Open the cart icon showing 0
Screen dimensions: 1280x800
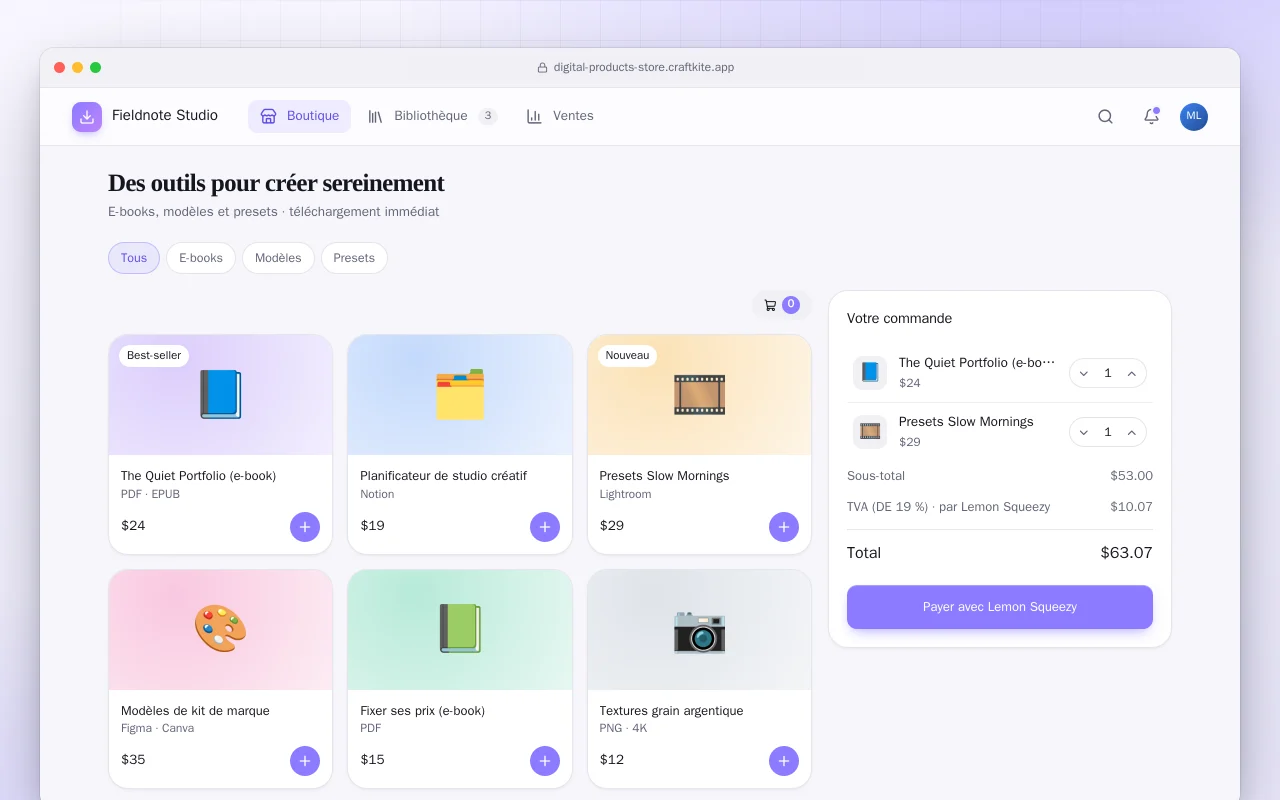781,305
